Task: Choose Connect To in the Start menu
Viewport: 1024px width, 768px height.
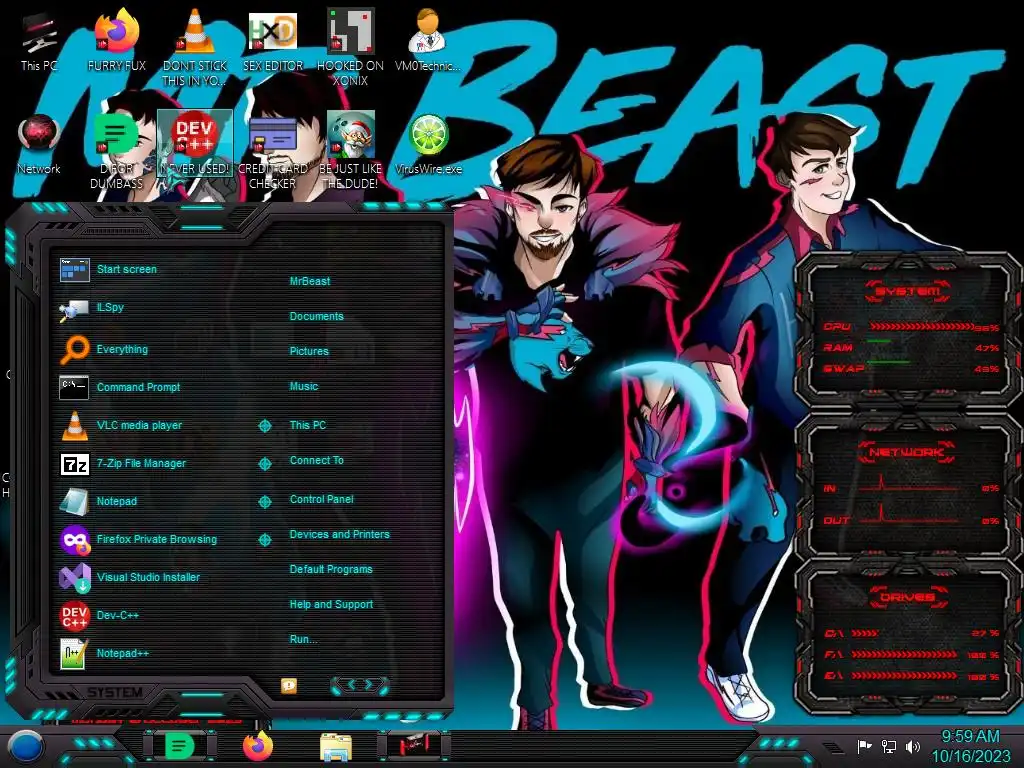Action: pyautogui.click(x=316, y=460)
